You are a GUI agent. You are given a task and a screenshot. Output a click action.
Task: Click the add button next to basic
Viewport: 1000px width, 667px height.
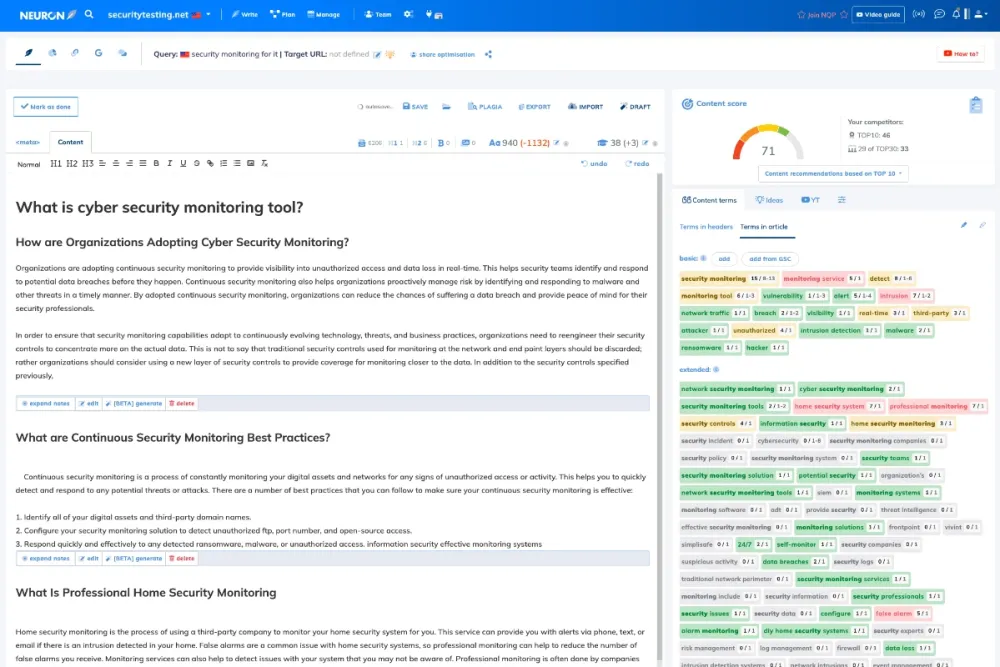724,259
